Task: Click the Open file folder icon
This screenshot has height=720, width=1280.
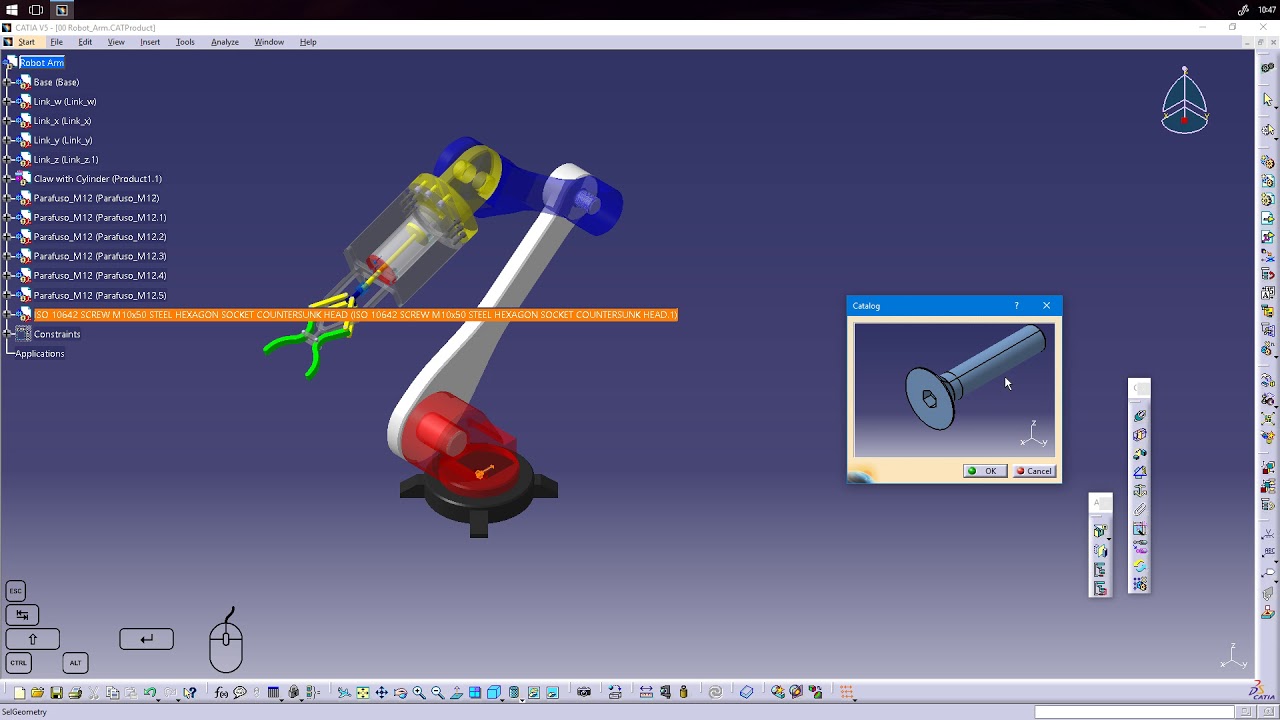Action: (x=37, y=692)
